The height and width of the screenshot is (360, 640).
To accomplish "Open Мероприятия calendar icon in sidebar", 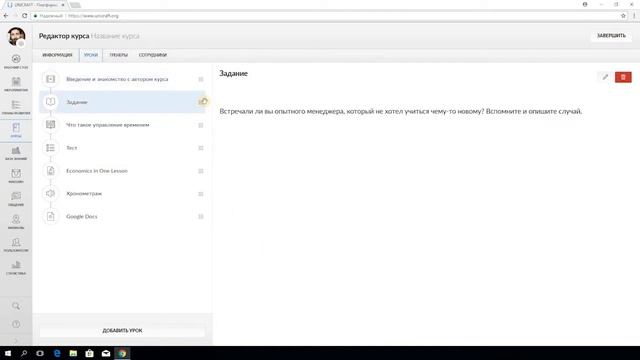I will [16, 84].
